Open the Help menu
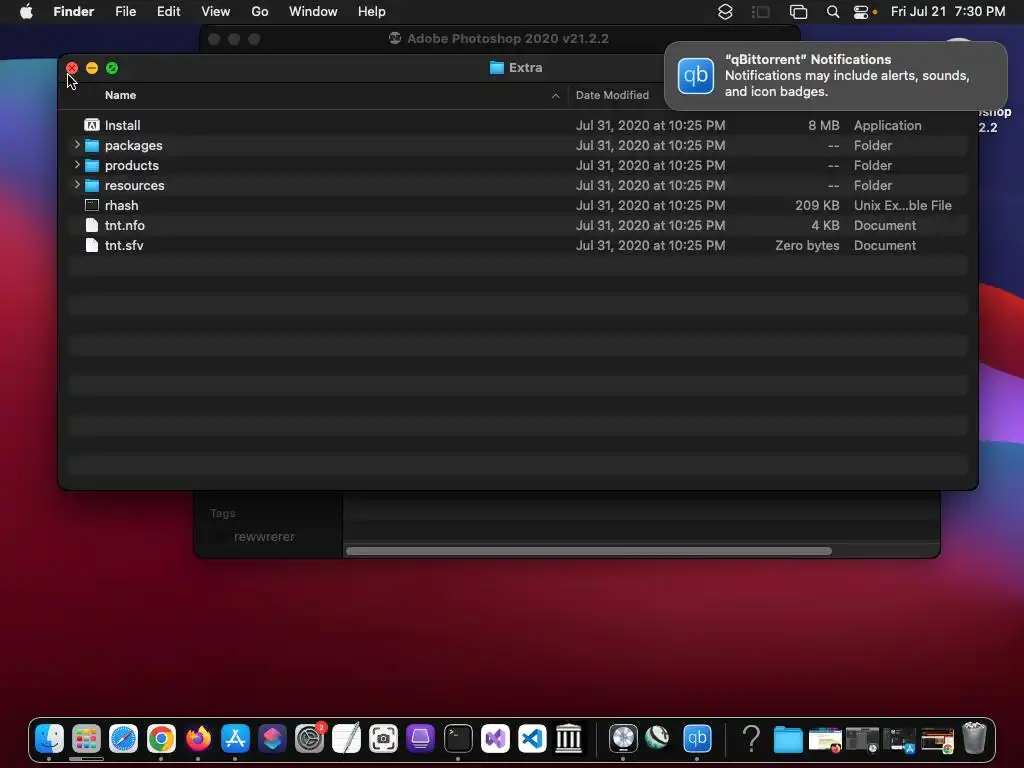 coord(372,12)
